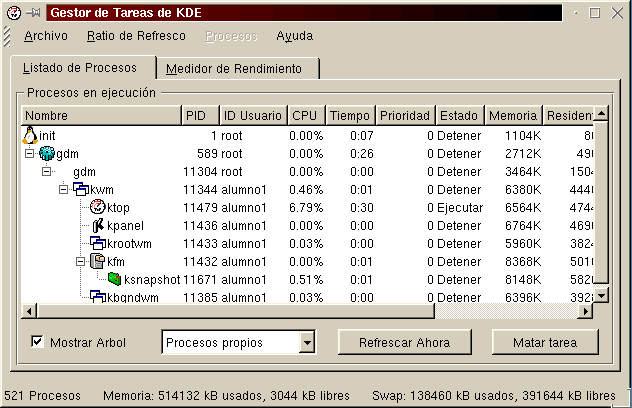The width and height of the screenshot is (632, 408).
Task: Click the ktop clock icon in process list
Action: (x=98, y=207)
